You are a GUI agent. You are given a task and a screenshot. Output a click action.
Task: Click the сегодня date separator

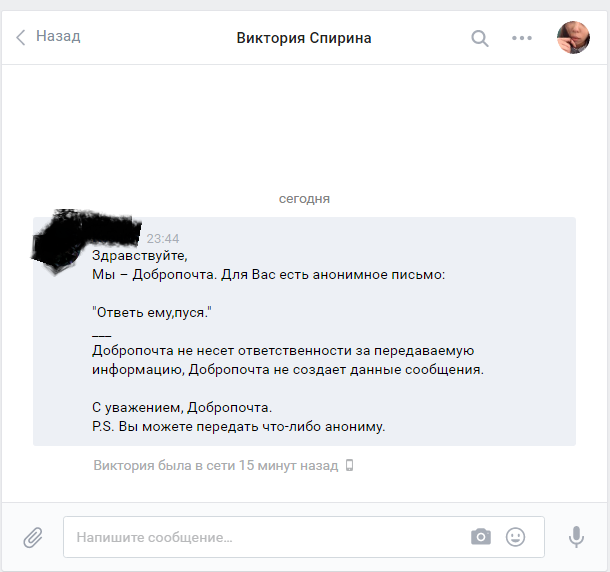(x=304, y=199)
